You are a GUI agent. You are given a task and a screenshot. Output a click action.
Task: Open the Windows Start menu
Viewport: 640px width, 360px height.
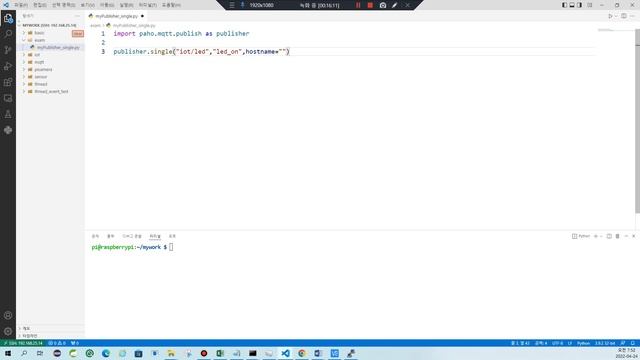(x=8, y=353)
